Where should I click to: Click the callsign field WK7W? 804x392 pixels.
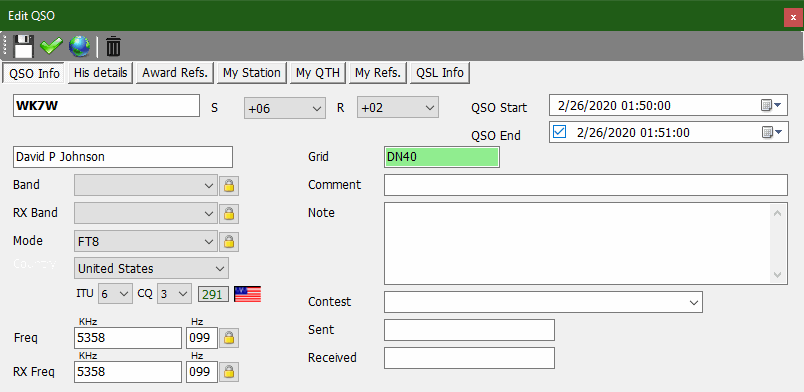pos(106,106)
